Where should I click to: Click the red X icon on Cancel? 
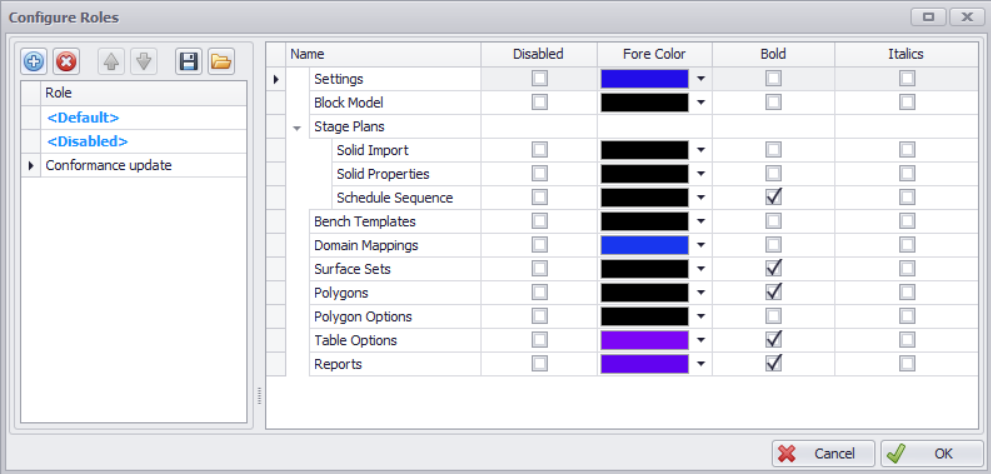pyautogui.click(x=788, y=453)
